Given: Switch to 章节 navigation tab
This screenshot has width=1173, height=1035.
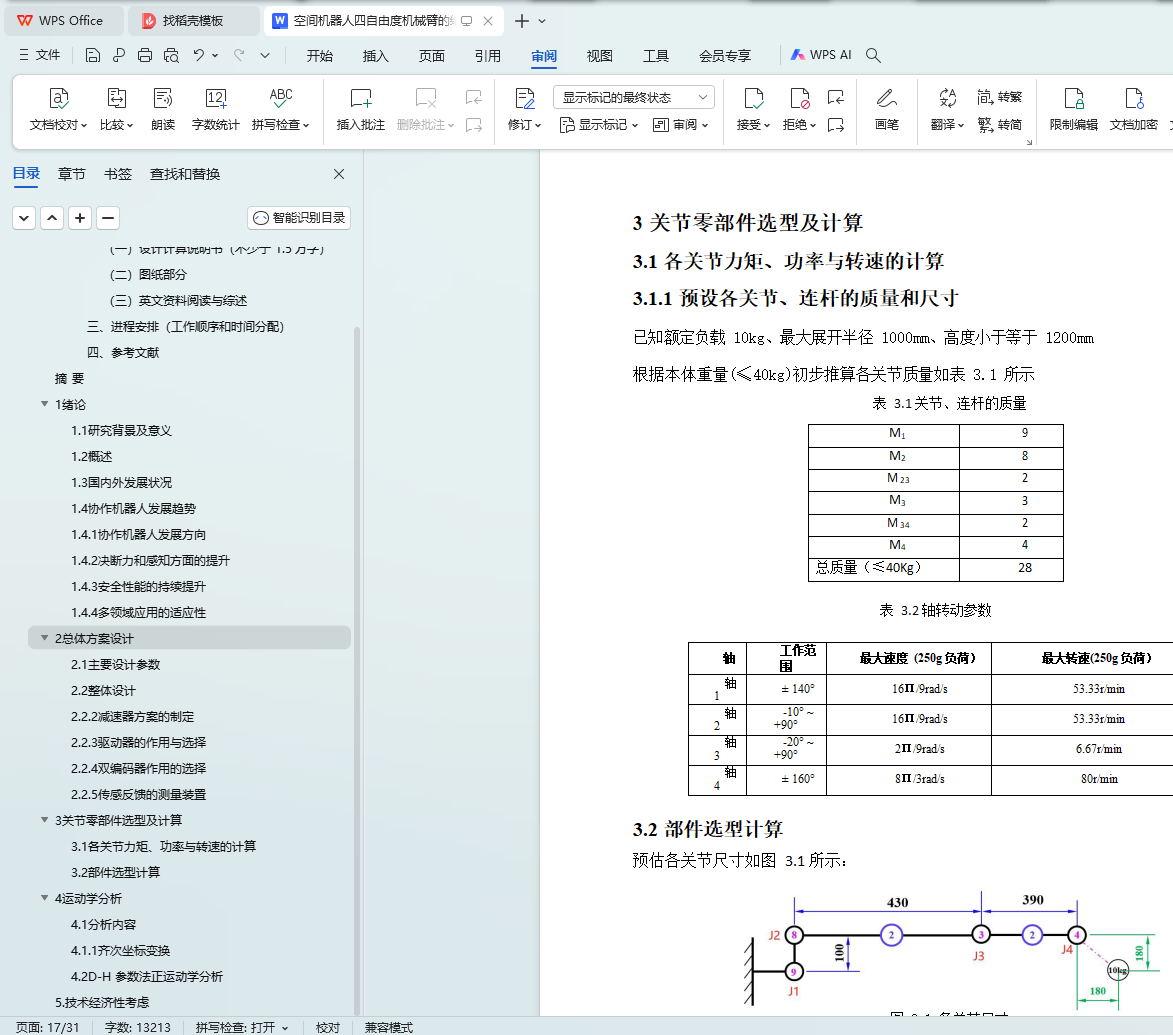Looking at the screenshot, I should pyautogui.click(x=72, y=174).
